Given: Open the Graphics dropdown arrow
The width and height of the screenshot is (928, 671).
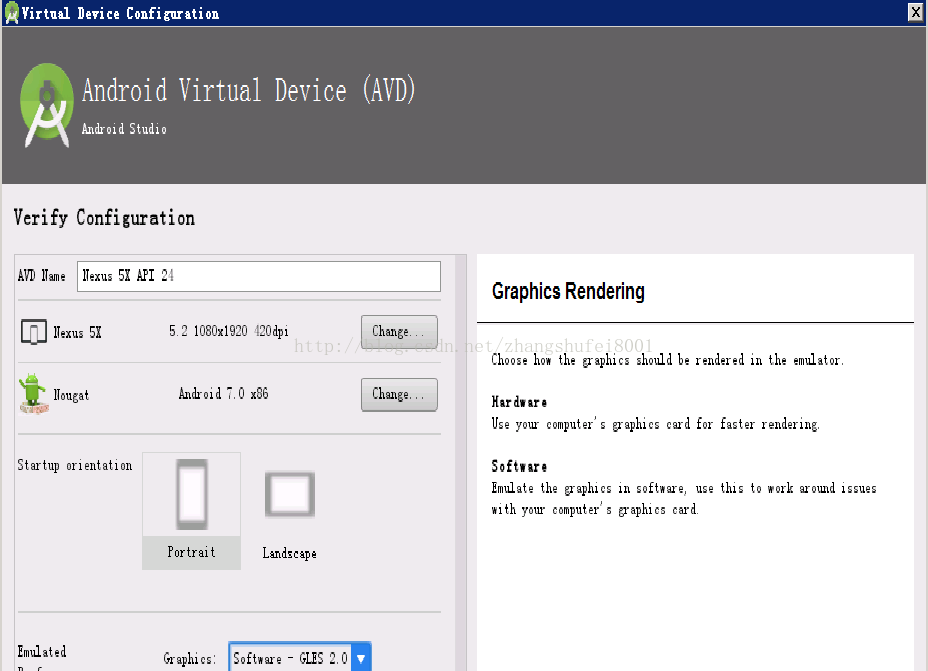Looking at the screenshot, I should point(361,658).
